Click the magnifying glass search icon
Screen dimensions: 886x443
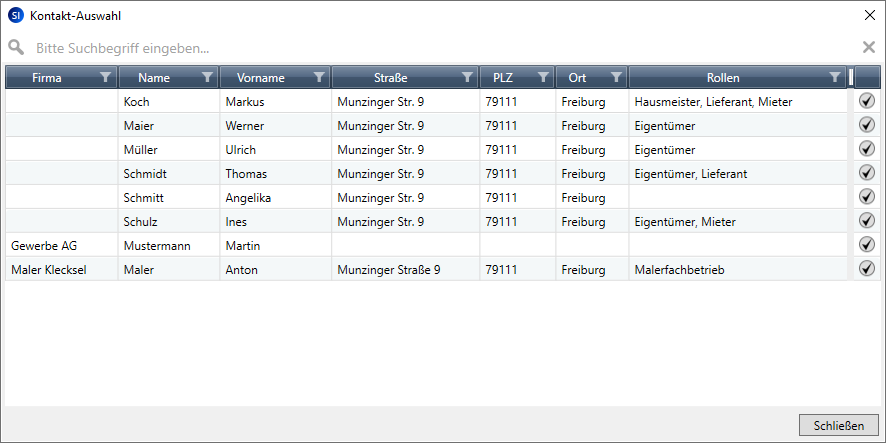(16, 47)
